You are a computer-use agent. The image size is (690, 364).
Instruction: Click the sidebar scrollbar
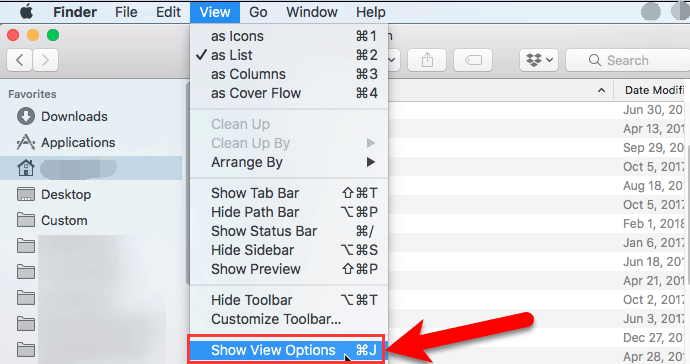click(188, 183)
